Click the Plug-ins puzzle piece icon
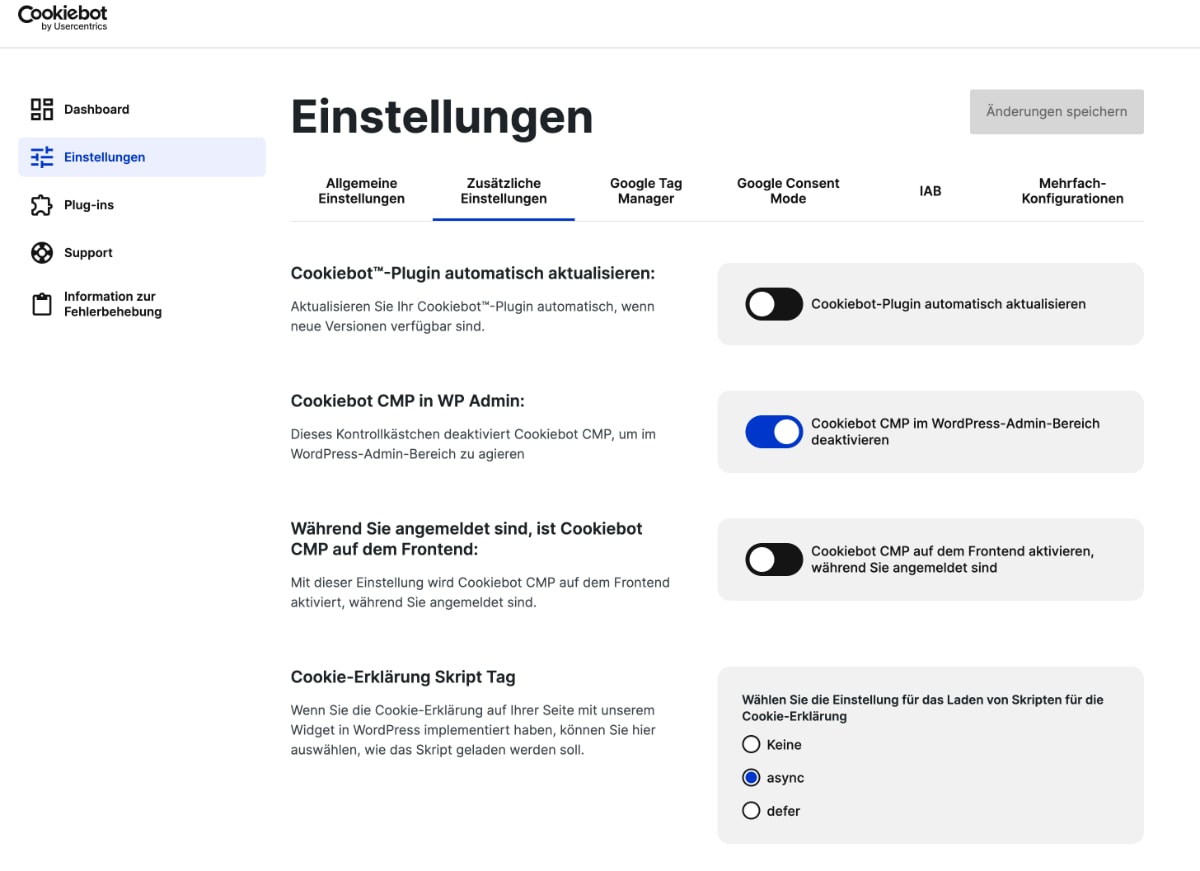Viewport: 1200px width, 871px height. (x=42, y=205)
